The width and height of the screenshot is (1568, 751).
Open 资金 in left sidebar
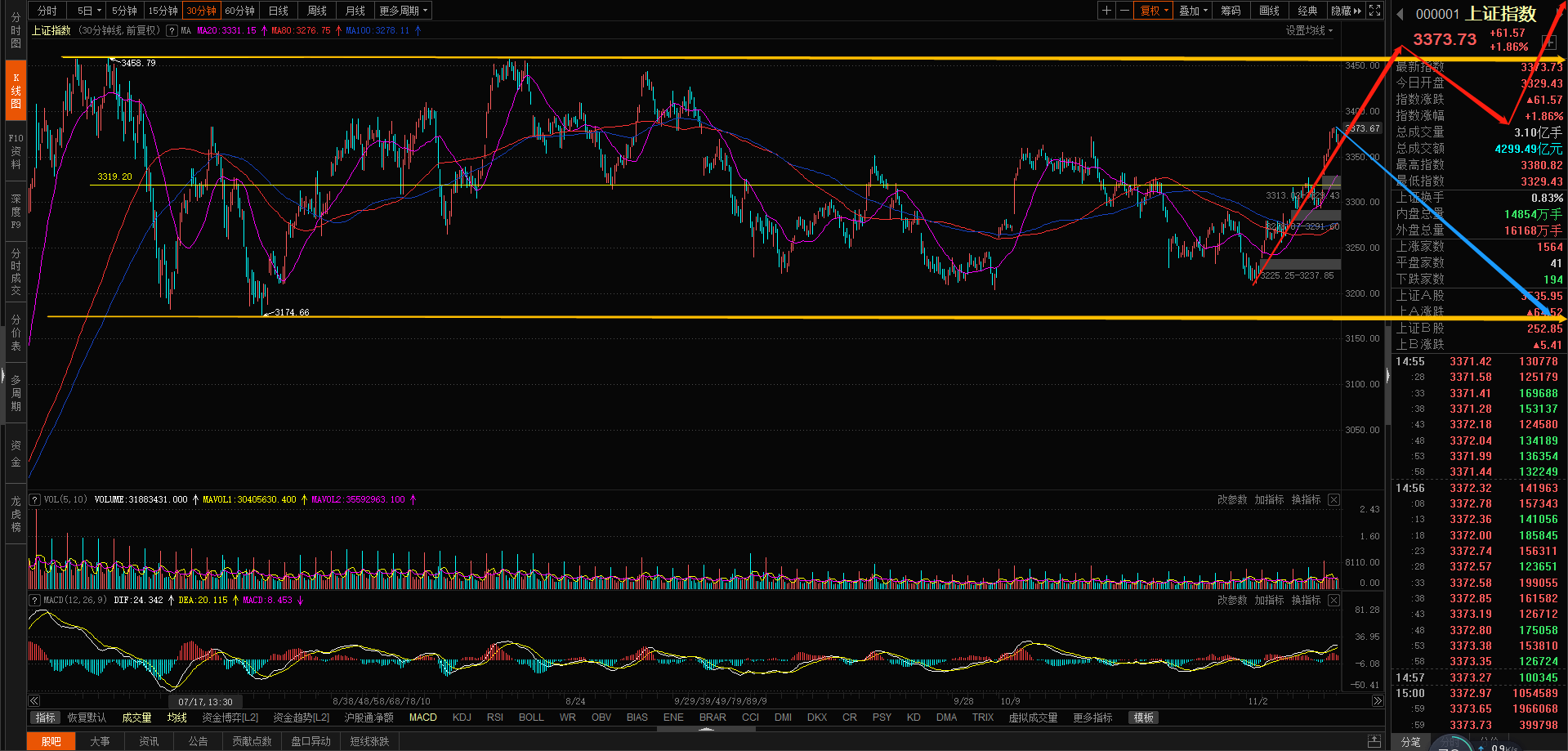pyautogui.click(x=16, y=454)
